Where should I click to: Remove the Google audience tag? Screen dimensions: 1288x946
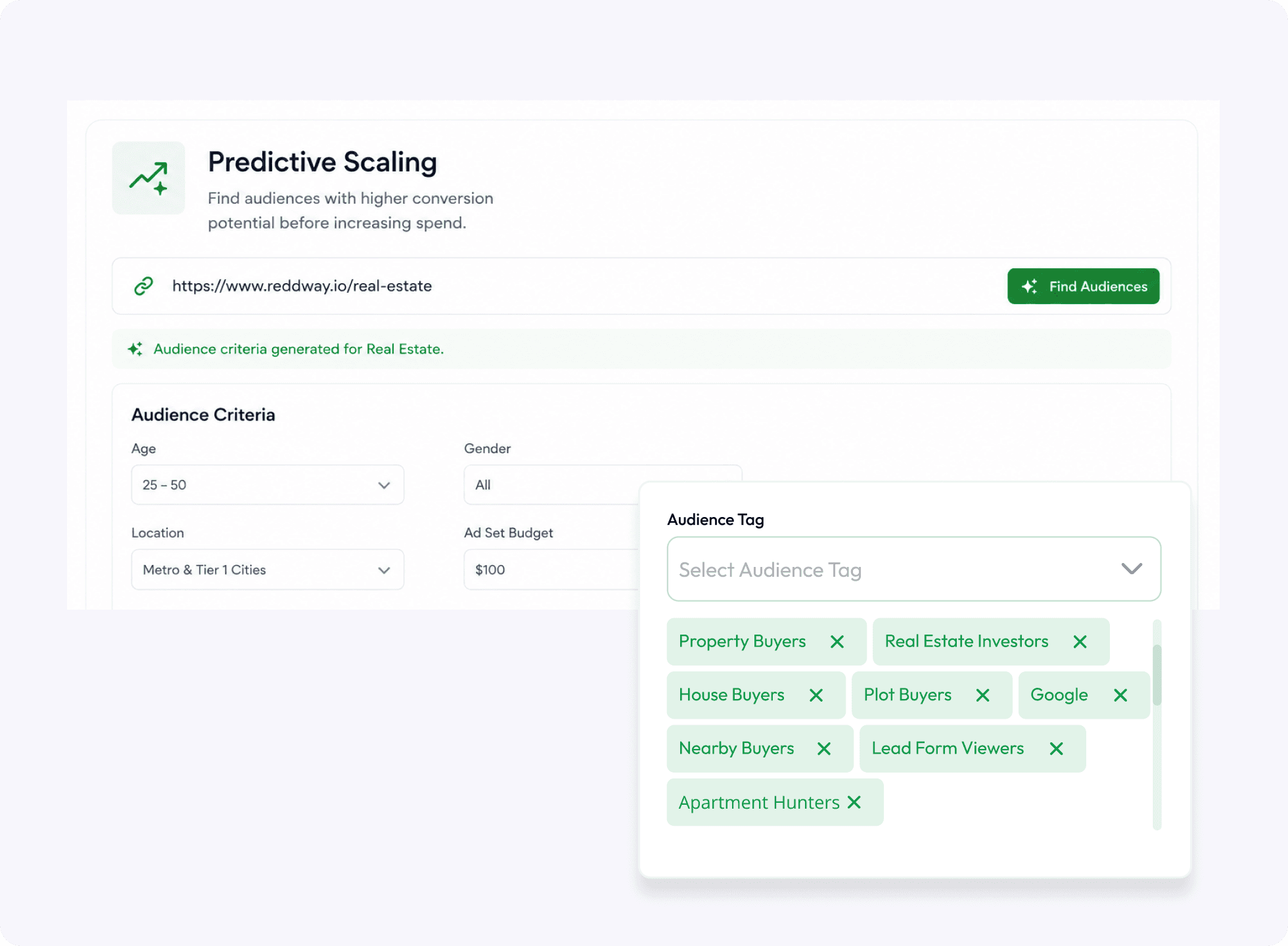pos(1120,695)
